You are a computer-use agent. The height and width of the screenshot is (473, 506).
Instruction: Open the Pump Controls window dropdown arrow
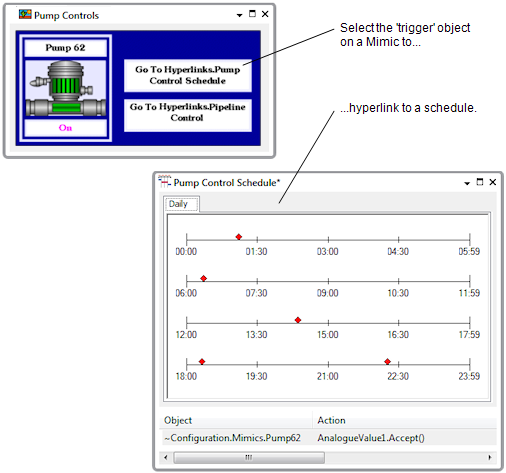(x=239, y=15)
